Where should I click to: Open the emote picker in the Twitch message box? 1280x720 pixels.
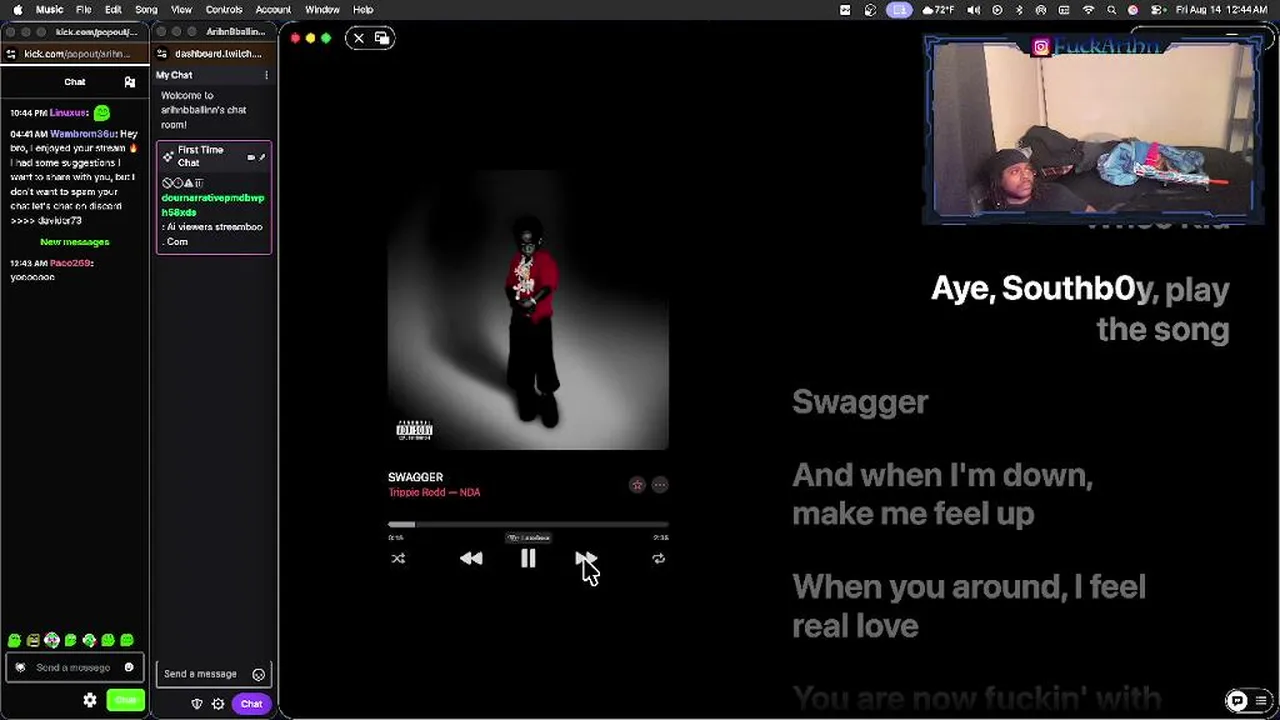259,675
